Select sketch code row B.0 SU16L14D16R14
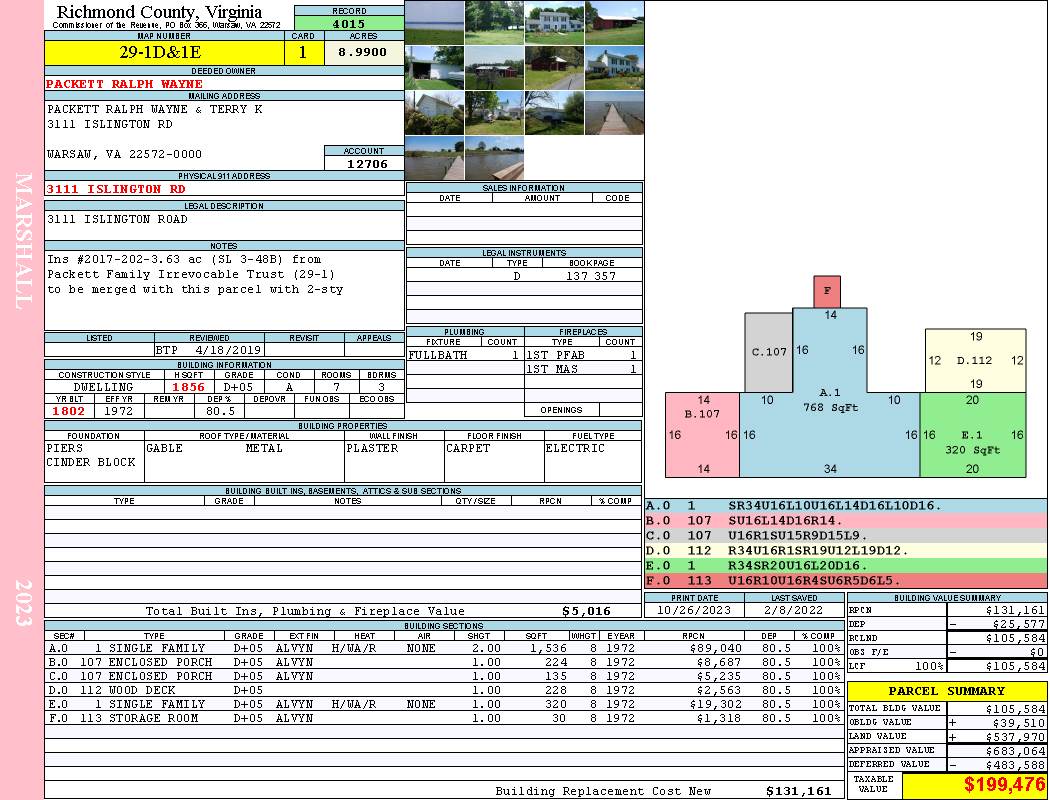This screenshot has width=1050, height=800. (x=845, y=521)
